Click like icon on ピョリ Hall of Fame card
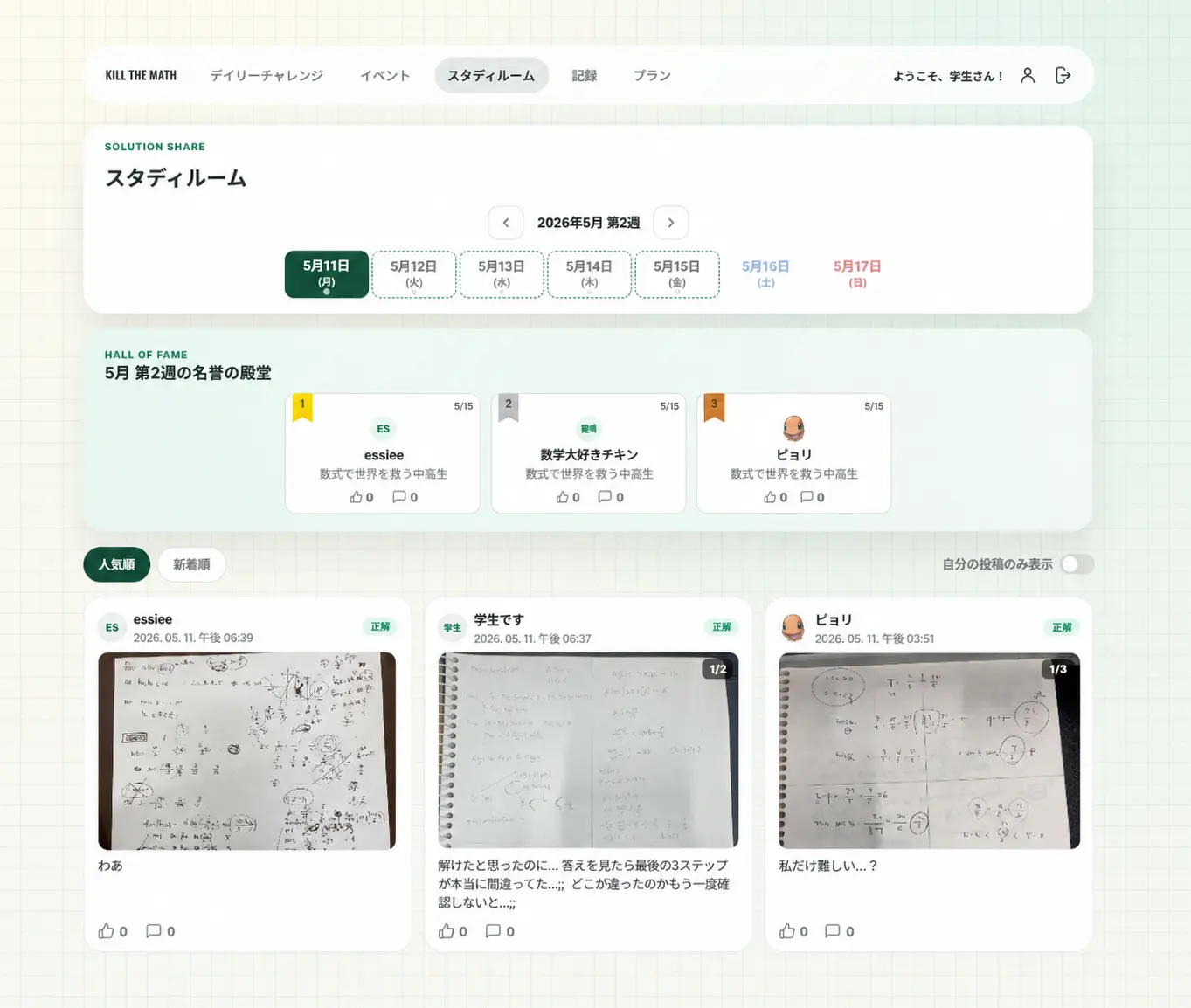 [x=770, y=497]
